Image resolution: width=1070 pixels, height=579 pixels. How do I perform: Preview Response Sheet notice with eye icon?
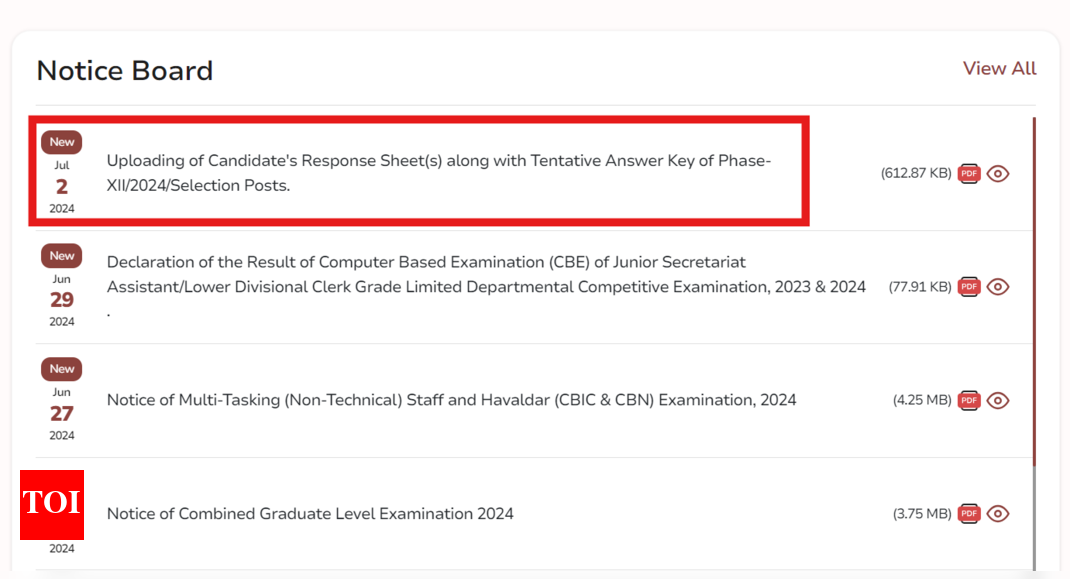click(x=998, y=173)
